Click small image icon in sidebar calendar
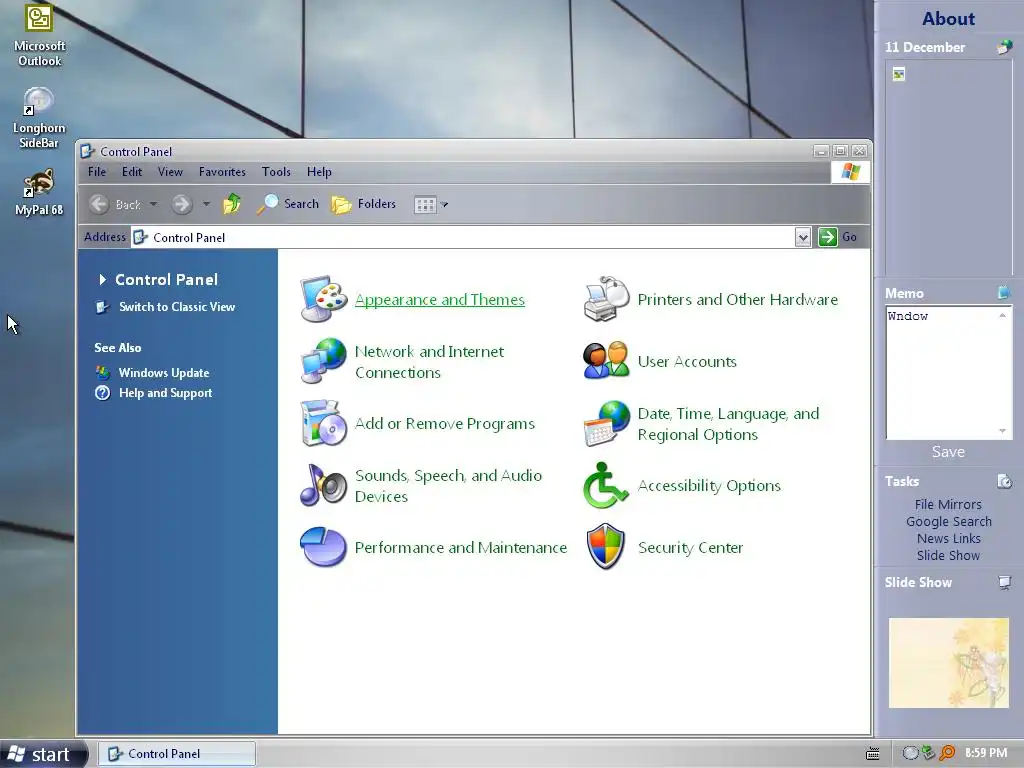The height and width of the screenshot is (768, 1024). click(899, 74)
